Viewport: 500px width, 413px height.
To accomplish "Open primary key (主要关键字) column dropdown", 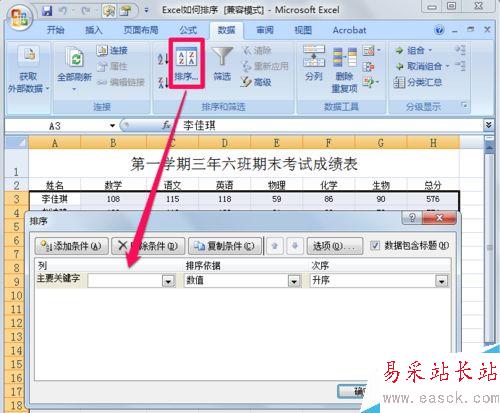I will pos(169,281).
